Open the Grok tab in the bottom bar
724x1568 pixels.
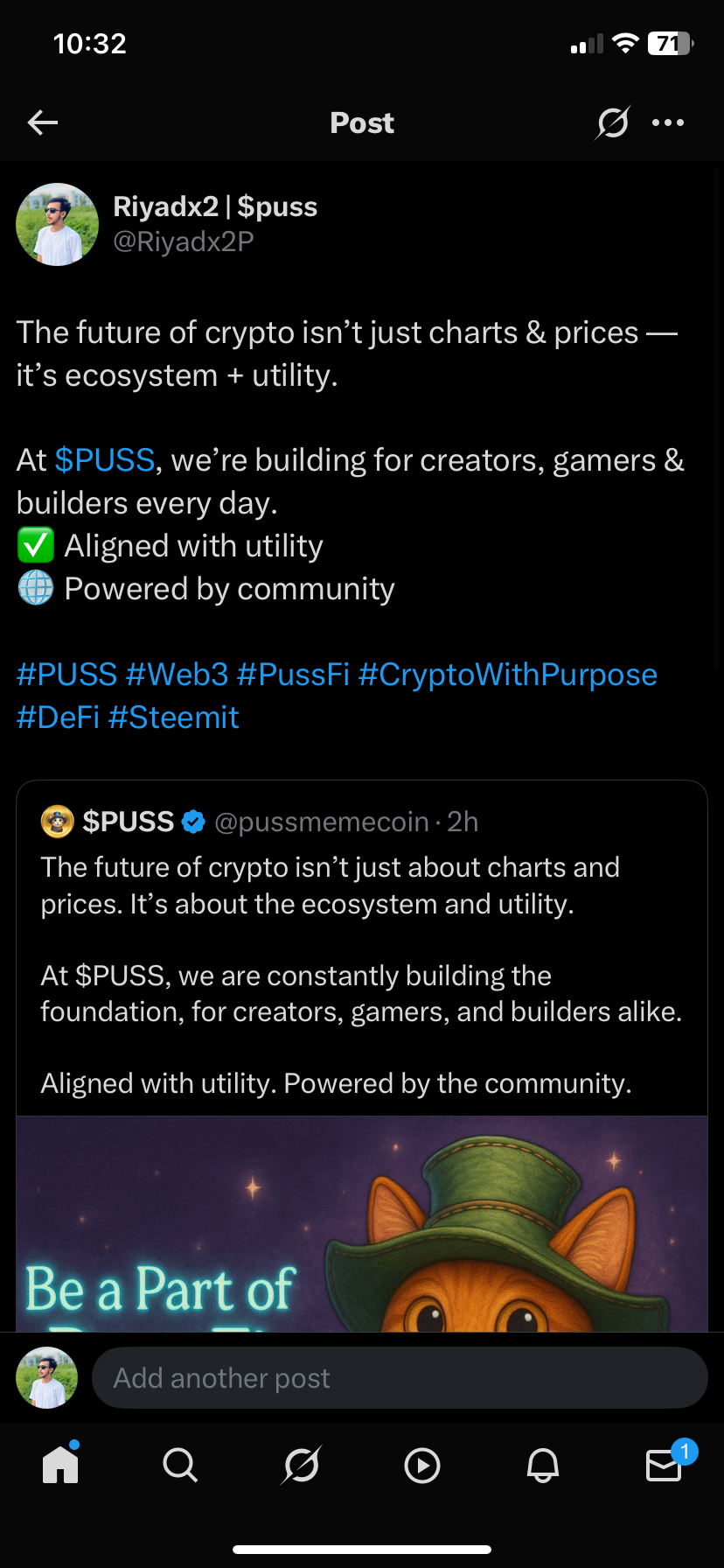(302, 1465)
